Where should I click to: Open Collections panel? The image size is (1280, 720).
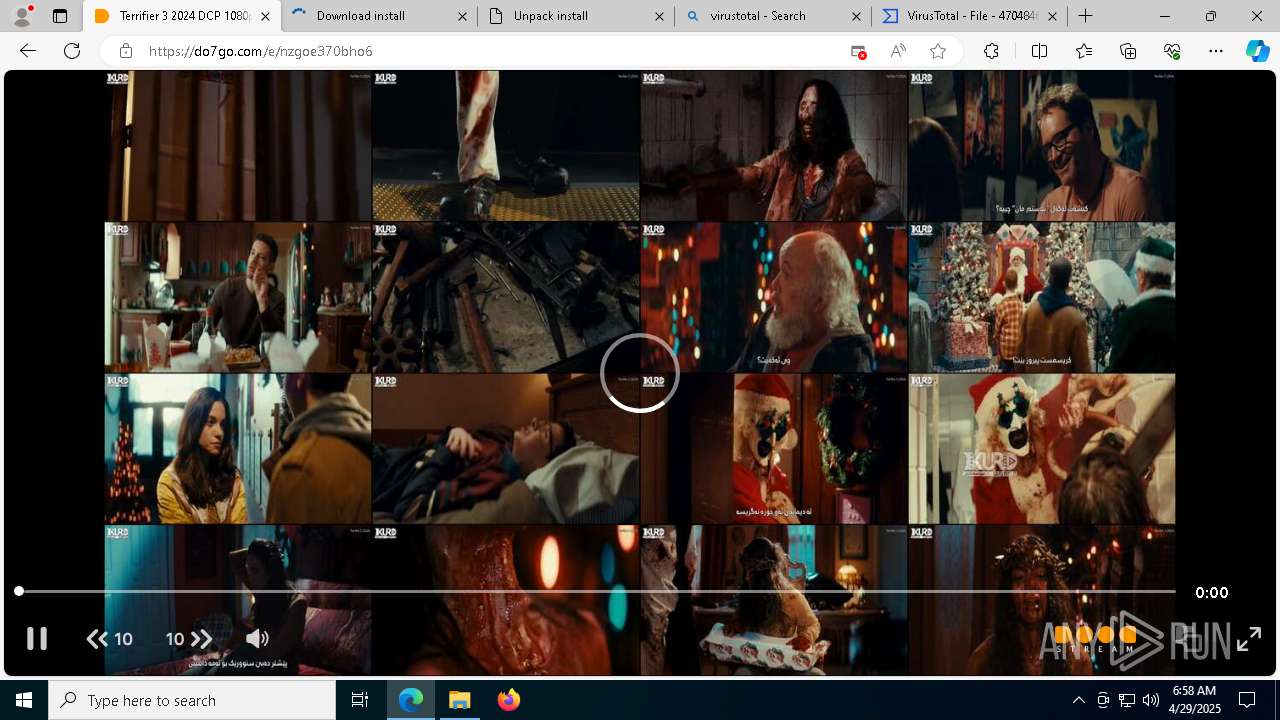click(x=1128, y=51)
